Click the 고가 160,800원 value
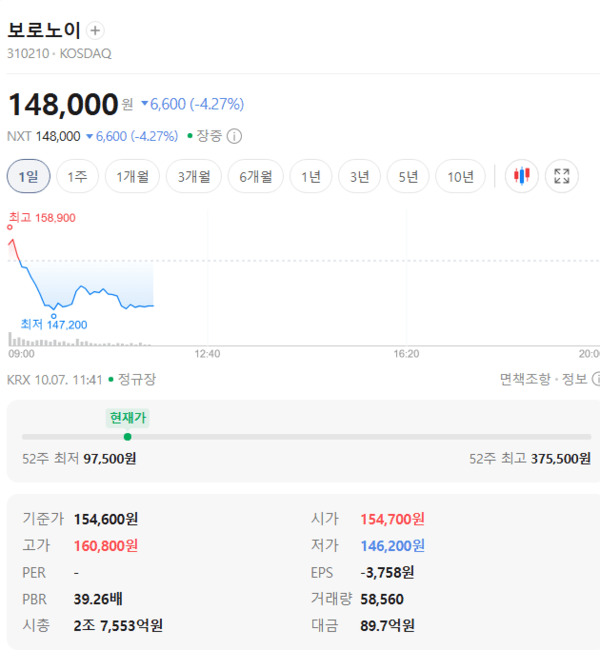The image size is (600, 650). coord(106,546)
